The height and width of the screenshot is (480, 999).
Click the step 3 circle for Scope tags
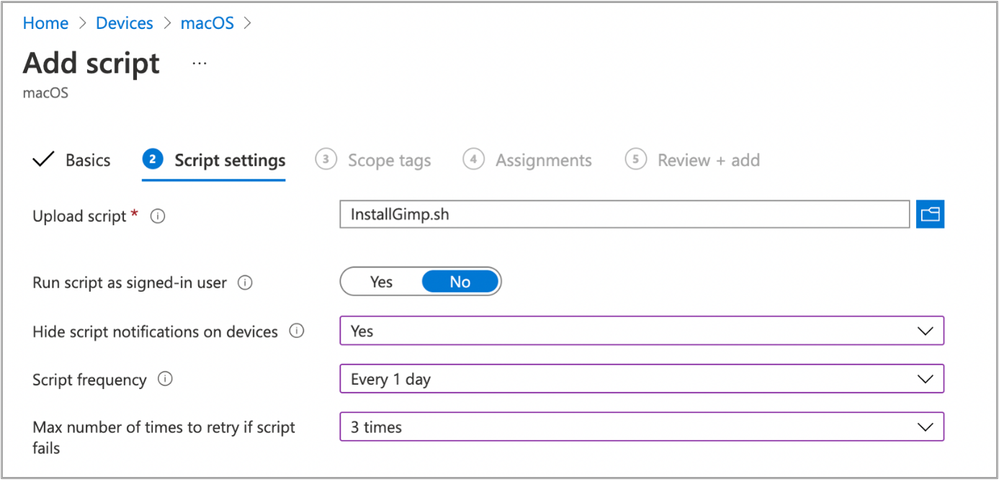325,160
